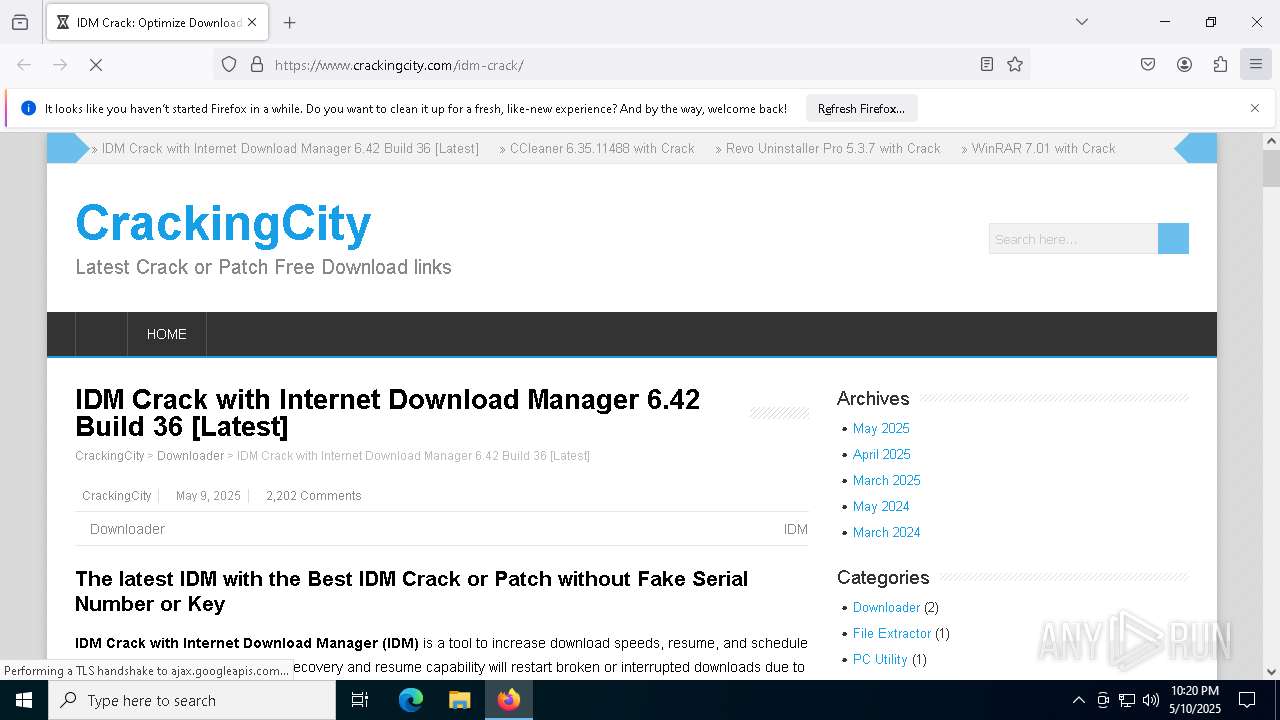1280x720 pixels.
Task: Open IDM tag link
Action: [796, 529]
